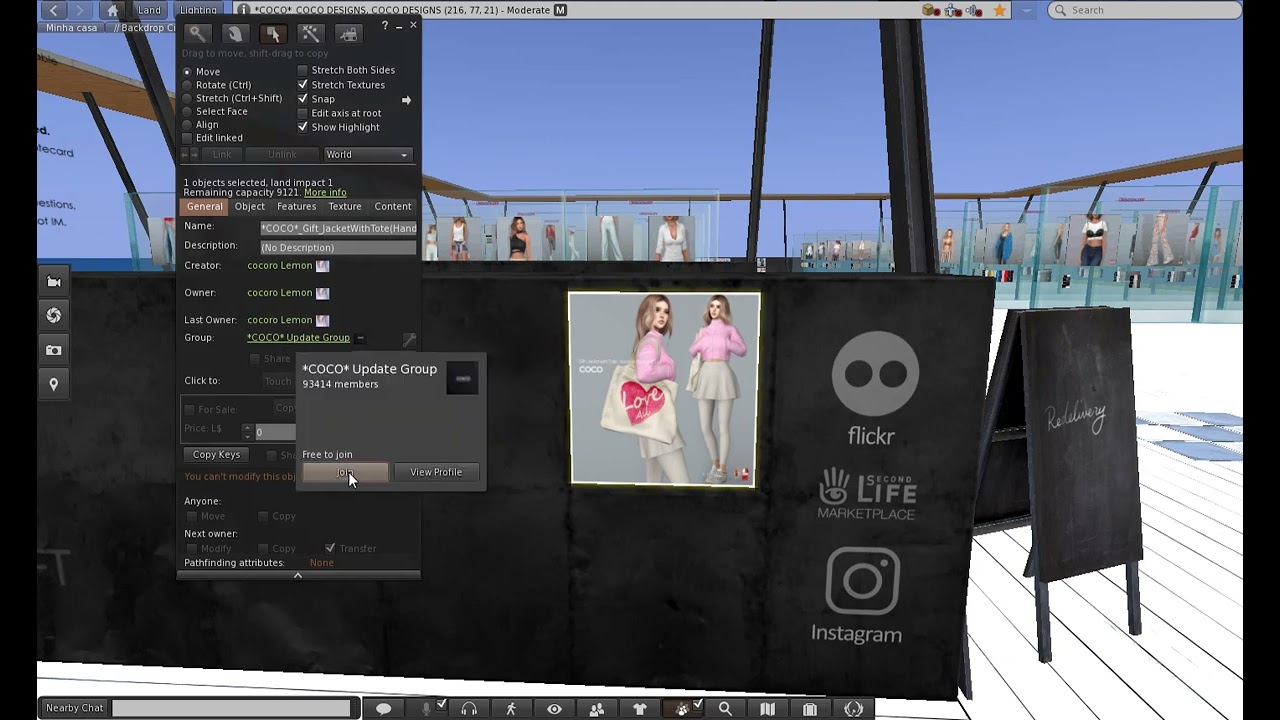Viewport: 1280px width, 720px height.
Task: Select the Select Face radio option
Action: [x=187, y=111]
